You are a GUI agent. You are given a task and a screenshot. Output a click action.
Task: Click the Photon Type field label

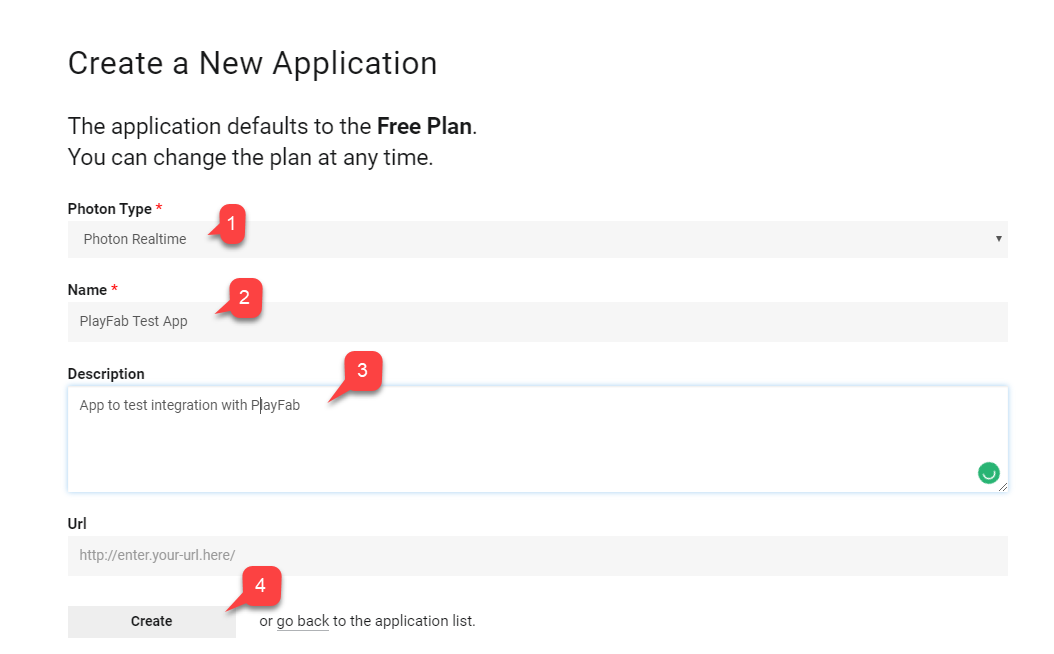tap(110, 209)
